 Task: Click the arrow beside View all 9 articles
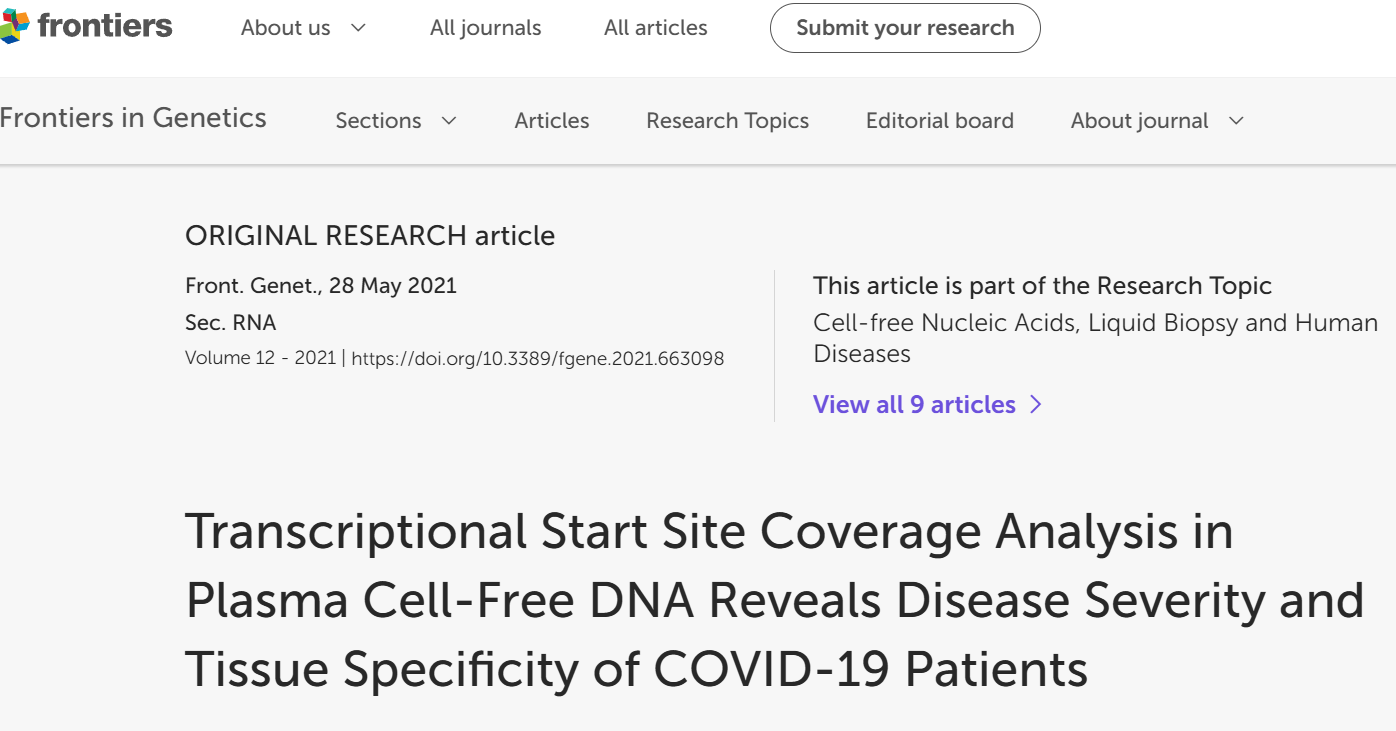click(x=1036, y=404)
